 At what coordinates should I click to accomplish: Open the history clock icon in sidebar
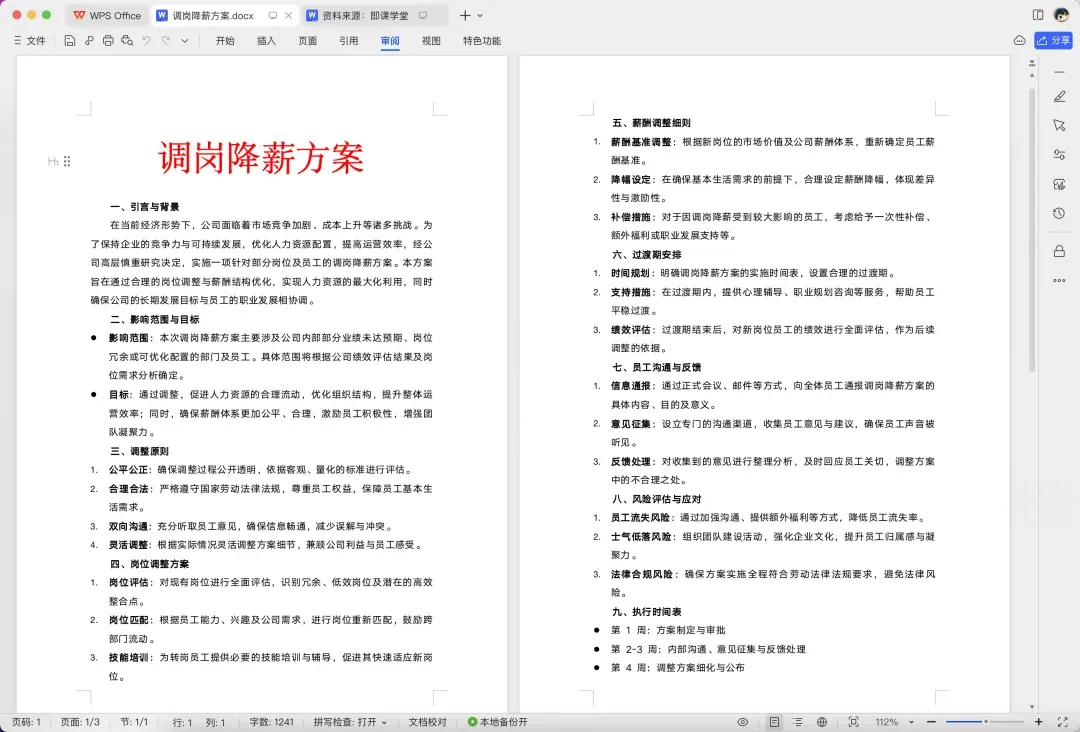1059,213
